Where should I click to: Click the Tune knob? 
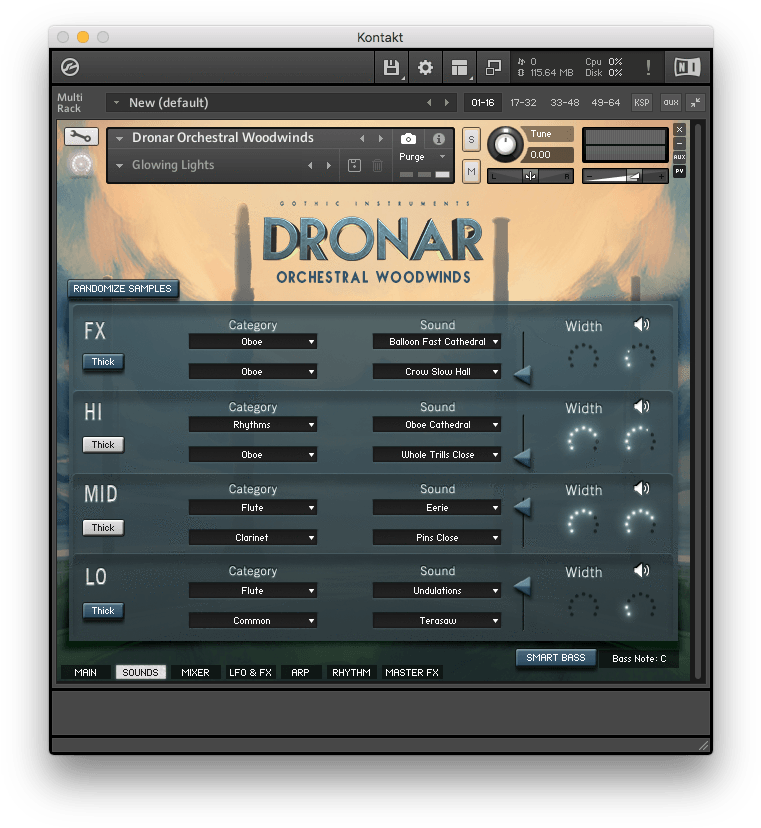[x=505, y=144]
